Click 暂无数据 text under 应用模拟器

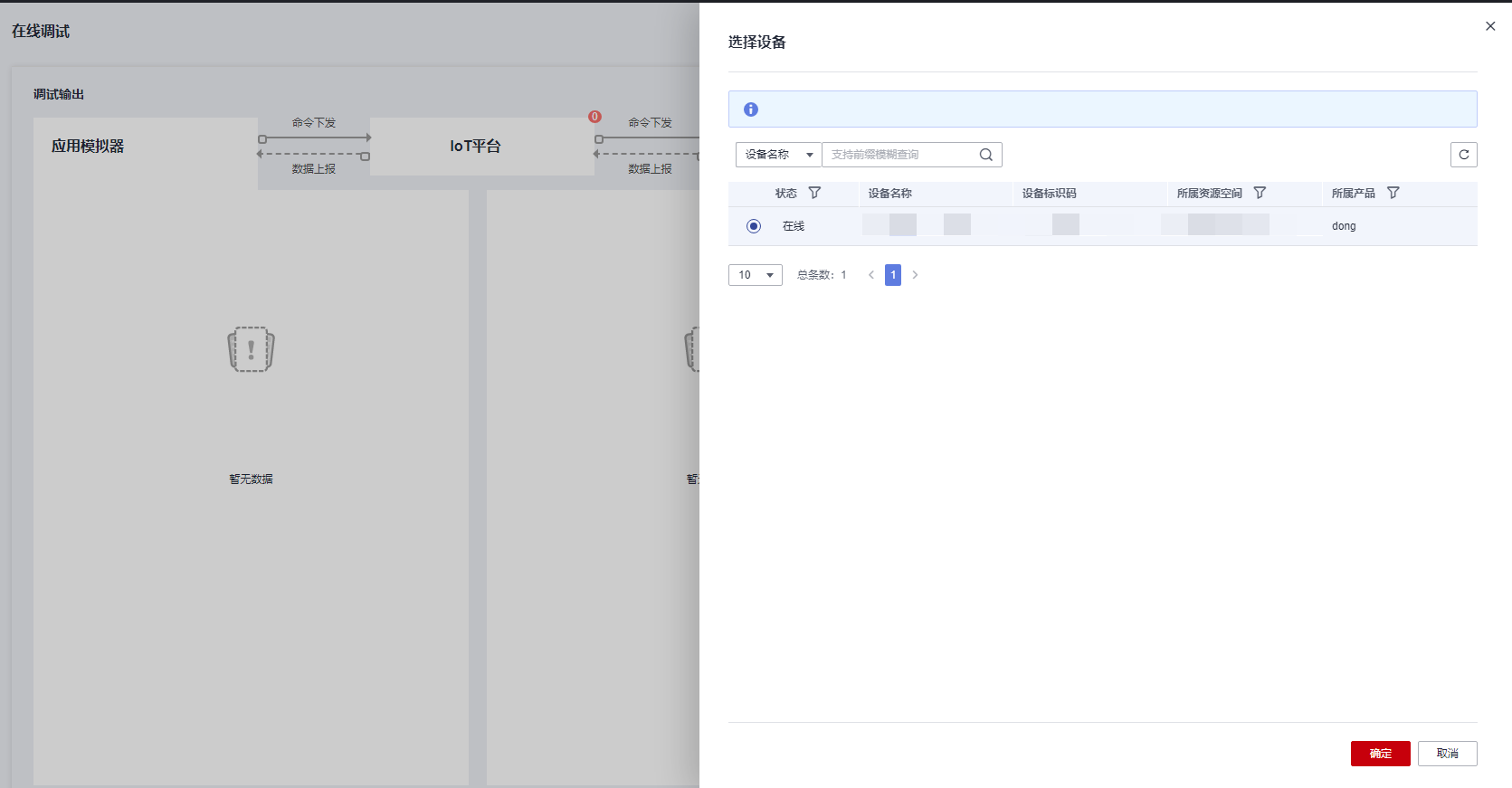[x=251, y=479]
